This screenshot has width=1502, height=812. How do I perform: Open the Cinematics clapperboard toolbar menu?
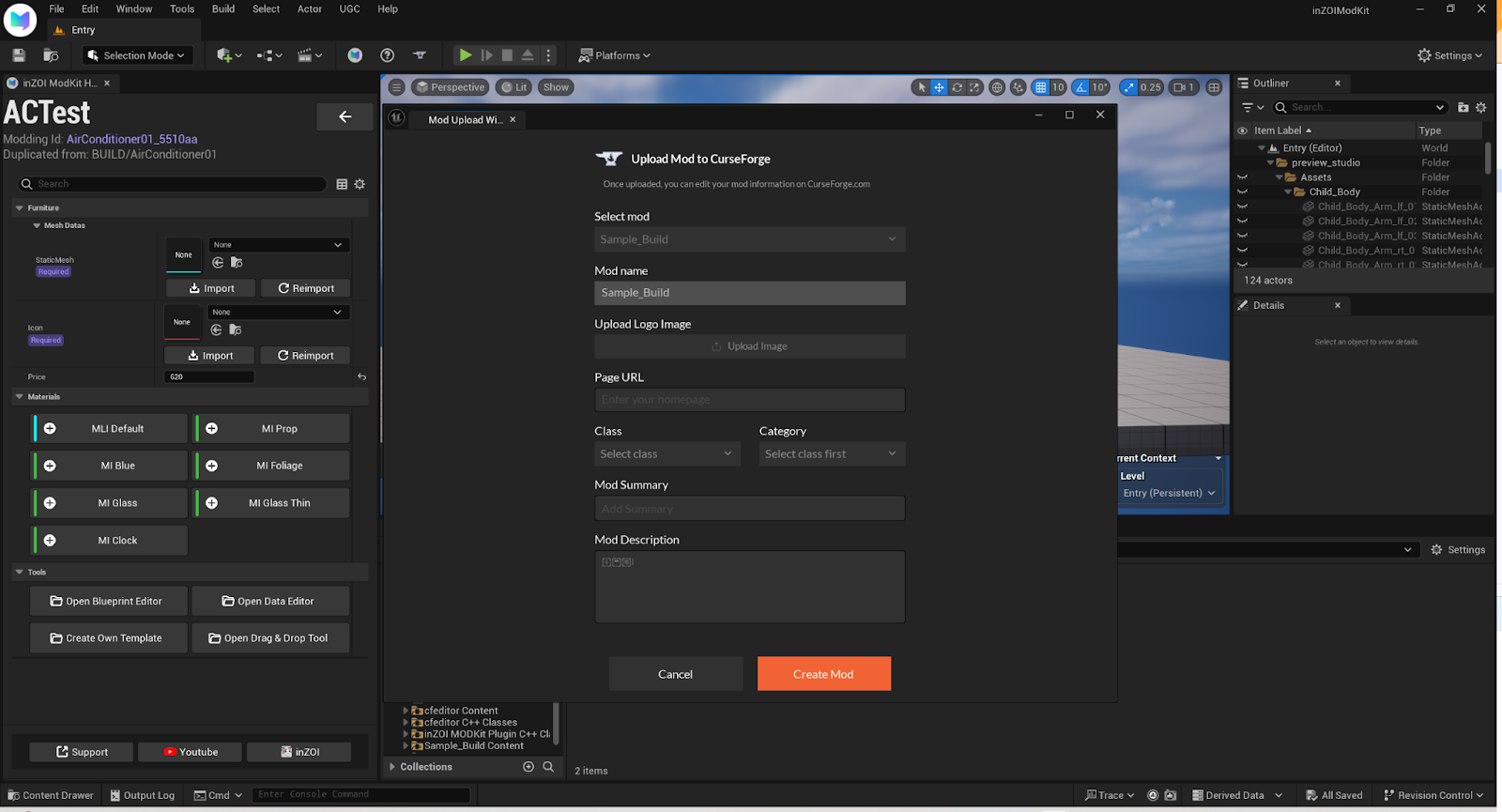pyautogui.click(x=310, y=55)
